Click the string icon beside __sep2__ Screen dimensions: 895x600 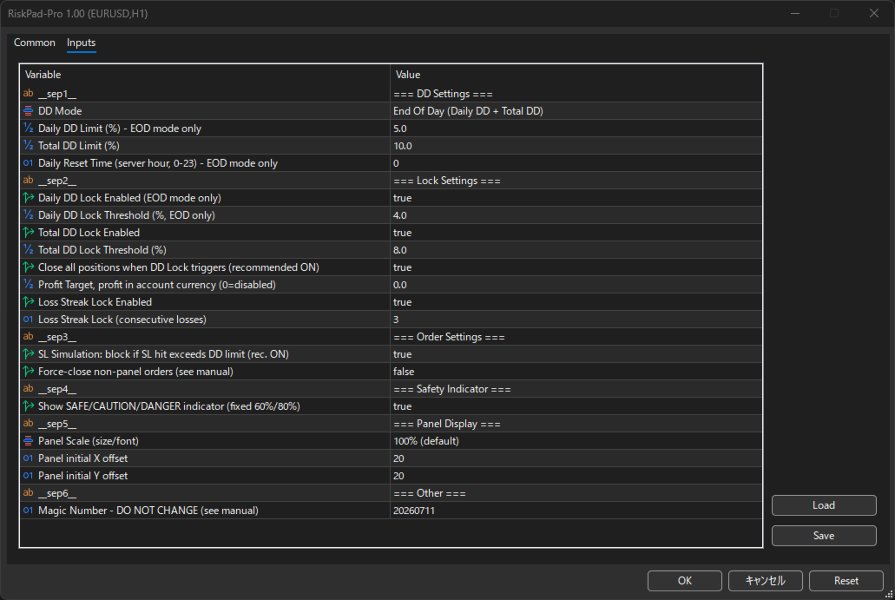click(28, 180)
